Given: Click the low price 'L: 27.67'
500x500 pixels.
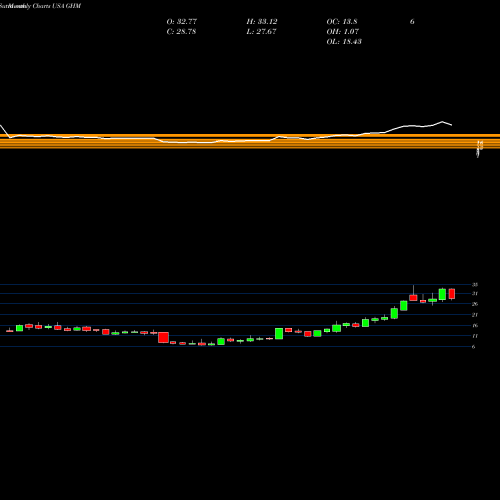Looking at the screenshot, I should 261,32.
